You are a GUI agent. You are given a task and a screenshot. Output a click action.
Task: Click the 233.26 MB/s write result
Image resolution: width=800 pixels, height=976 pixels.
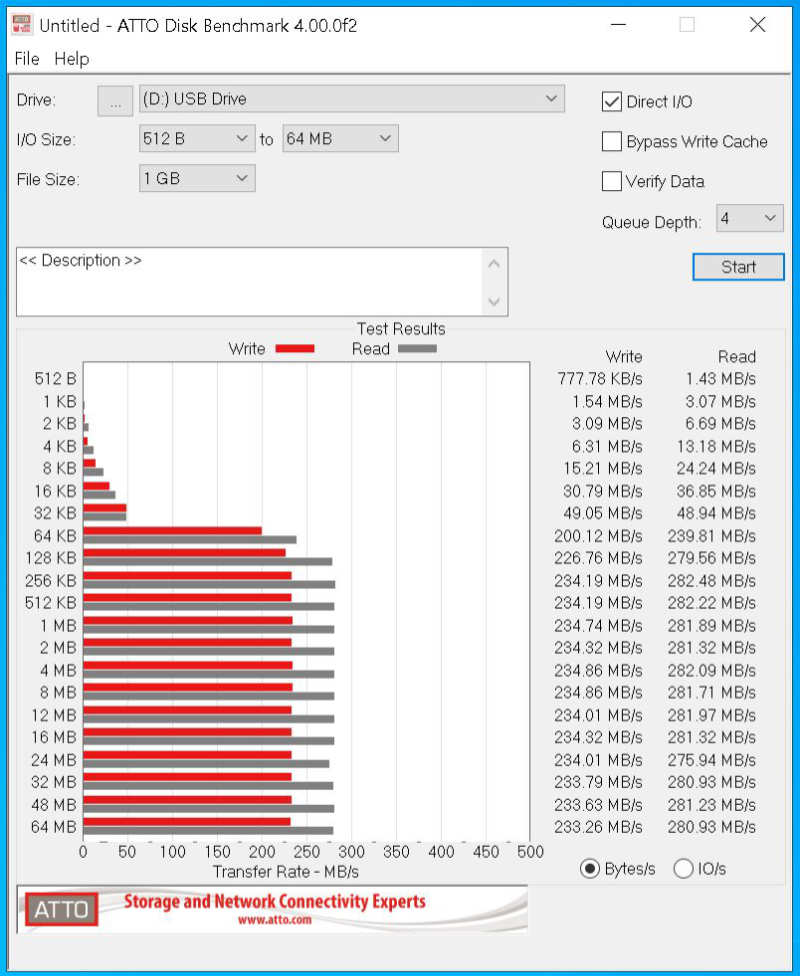[598, 827]
